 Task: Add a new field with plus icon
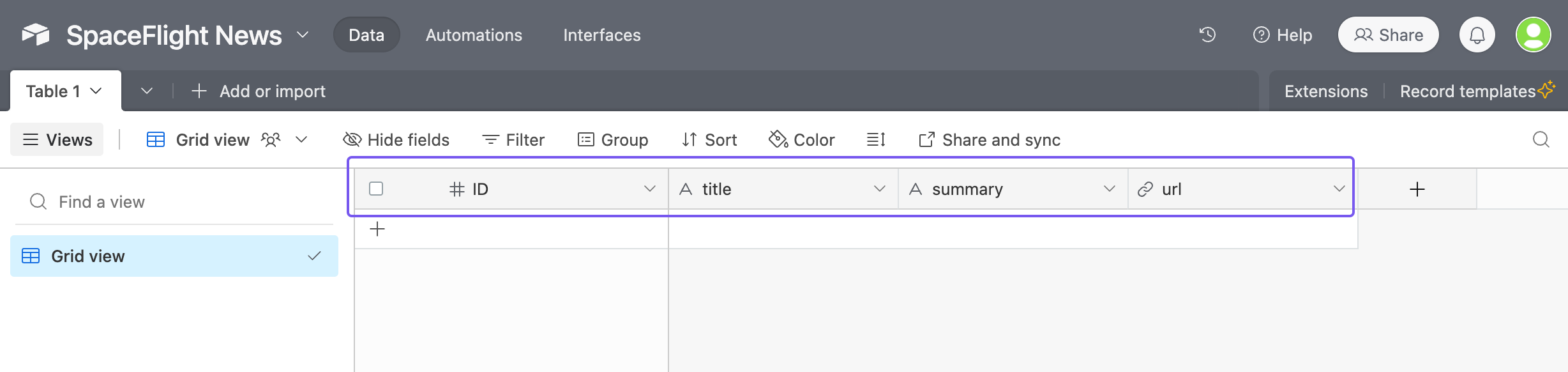[1417, 189]
